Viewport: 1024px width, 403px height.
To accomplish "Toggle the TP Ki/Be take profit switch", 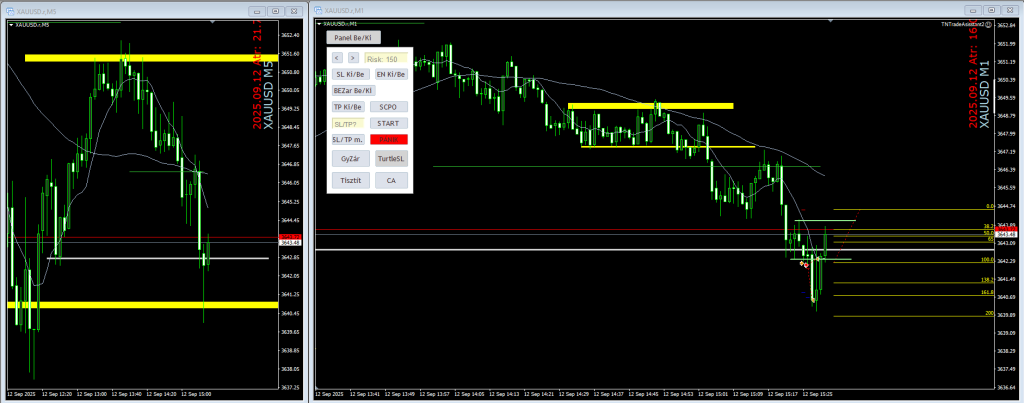I will [349, 106].
